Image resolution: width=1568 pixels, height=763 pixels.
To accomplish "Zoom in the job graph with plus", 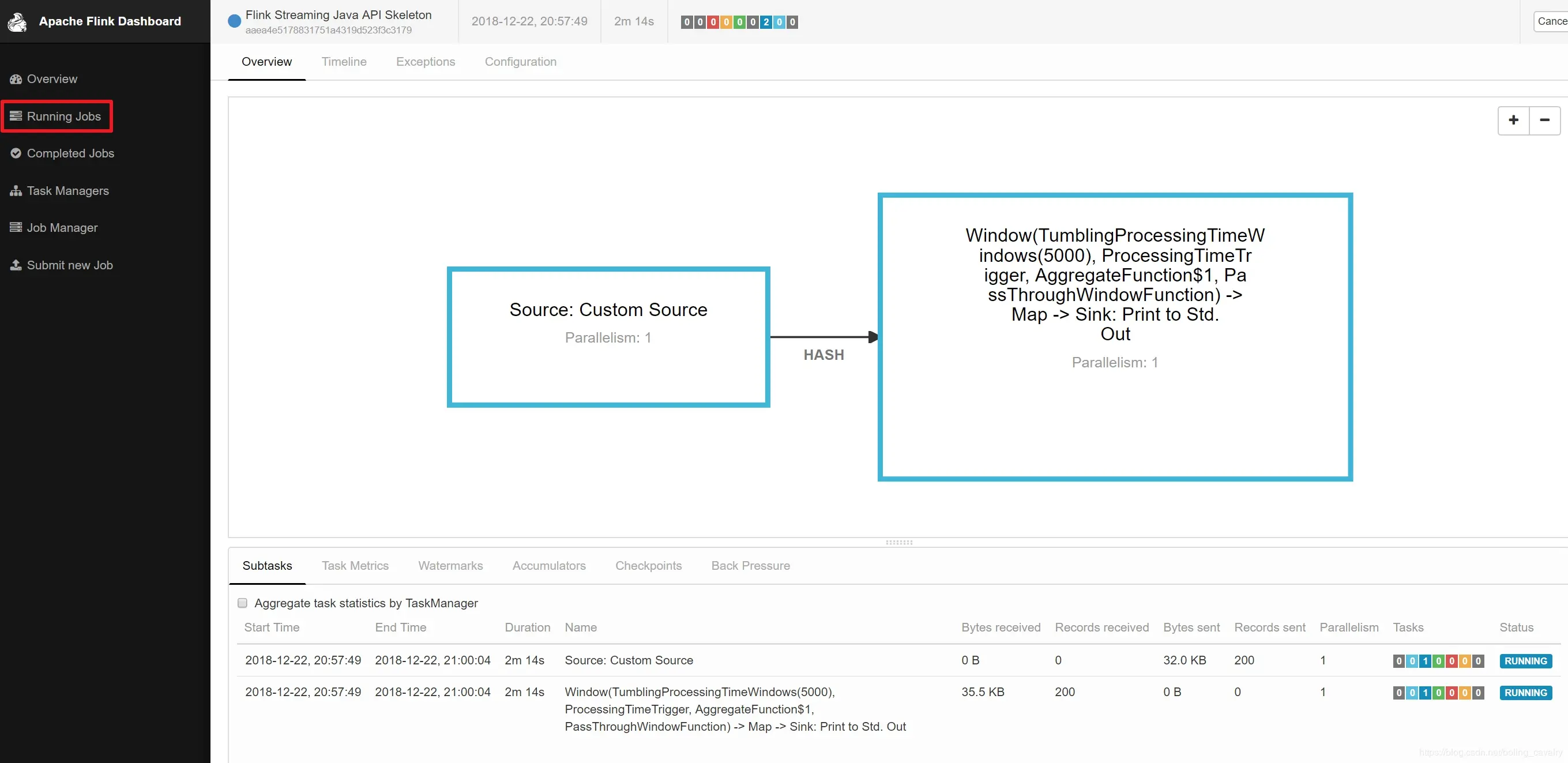I will [1513, 121].
